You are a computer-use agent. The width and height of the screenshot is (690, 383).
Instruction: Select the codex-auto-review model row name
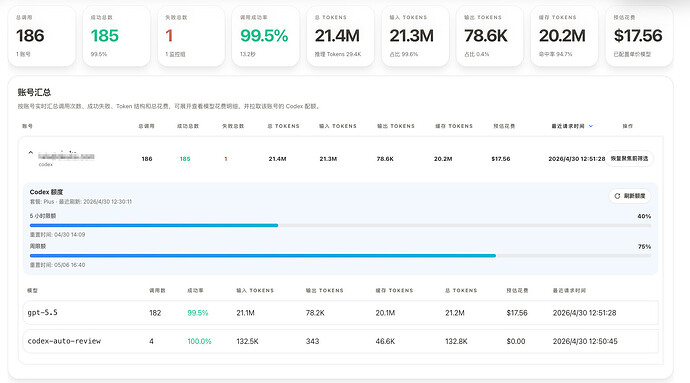pyautogui.click(x=64, y=341)
